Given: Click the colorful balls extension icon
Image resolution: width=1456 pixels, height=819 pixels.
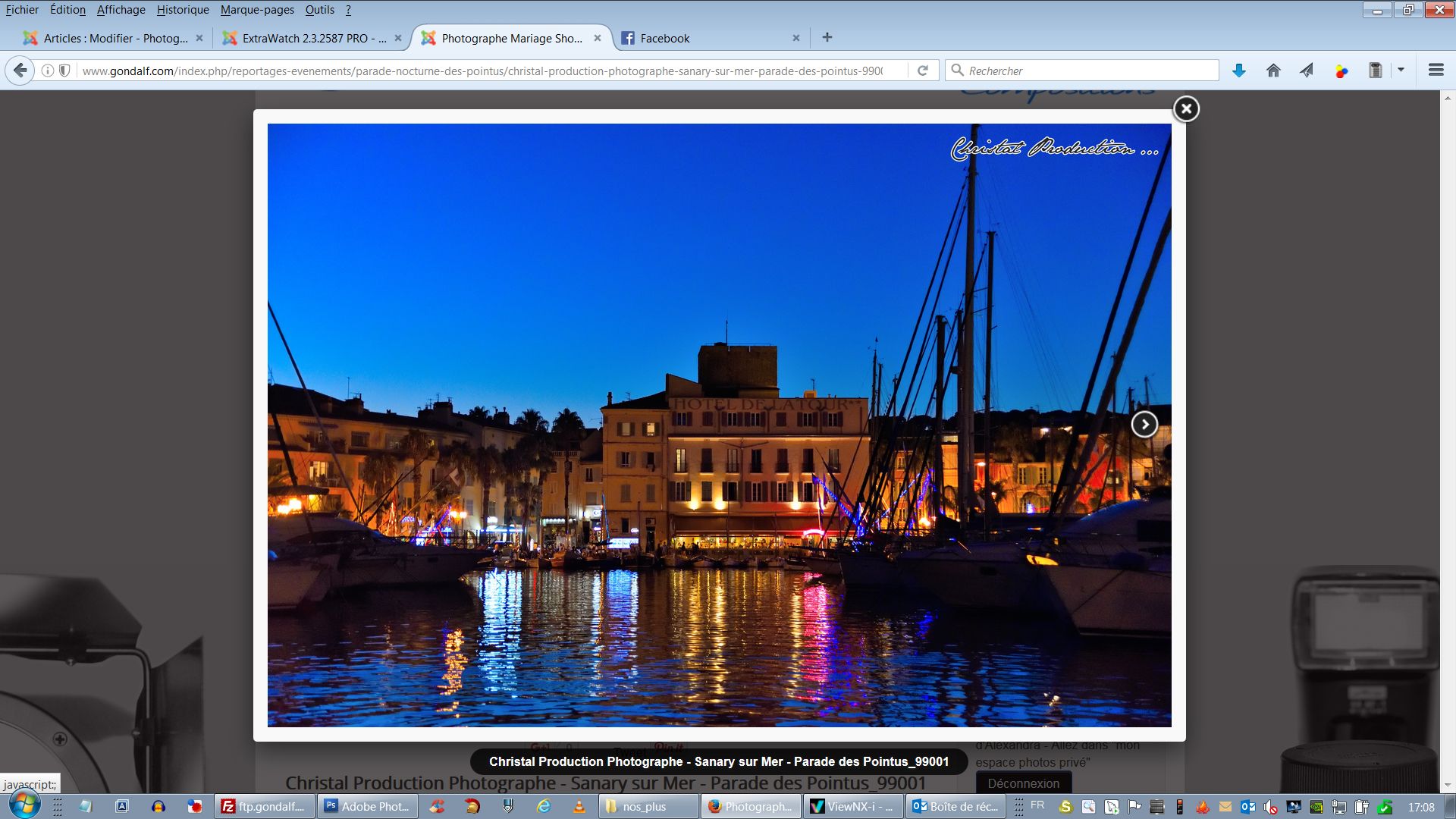Looking at the screenshot, I should tap(1341, 71).
